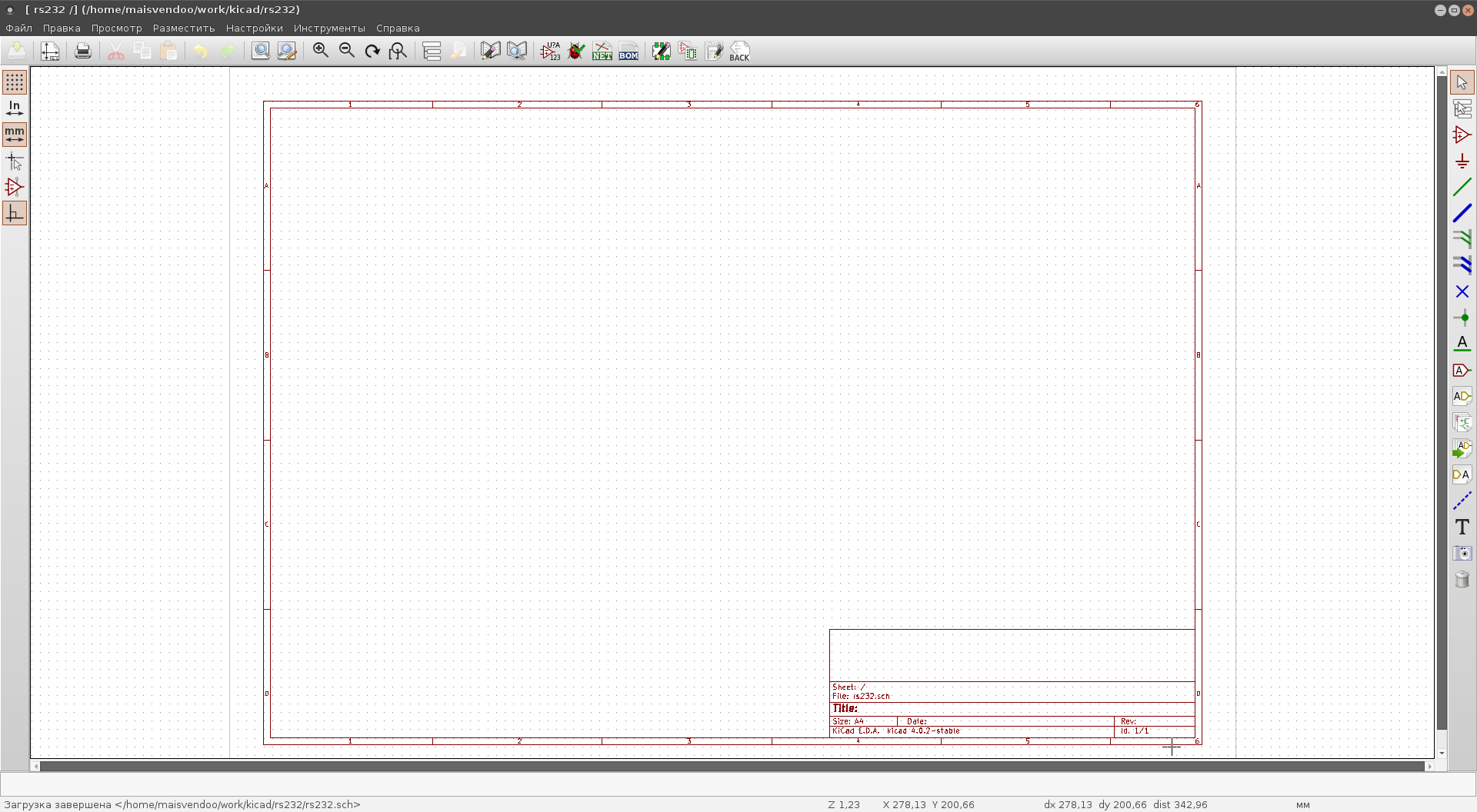
Task: Run CvPcb to assign footprints
Action: 688,52
